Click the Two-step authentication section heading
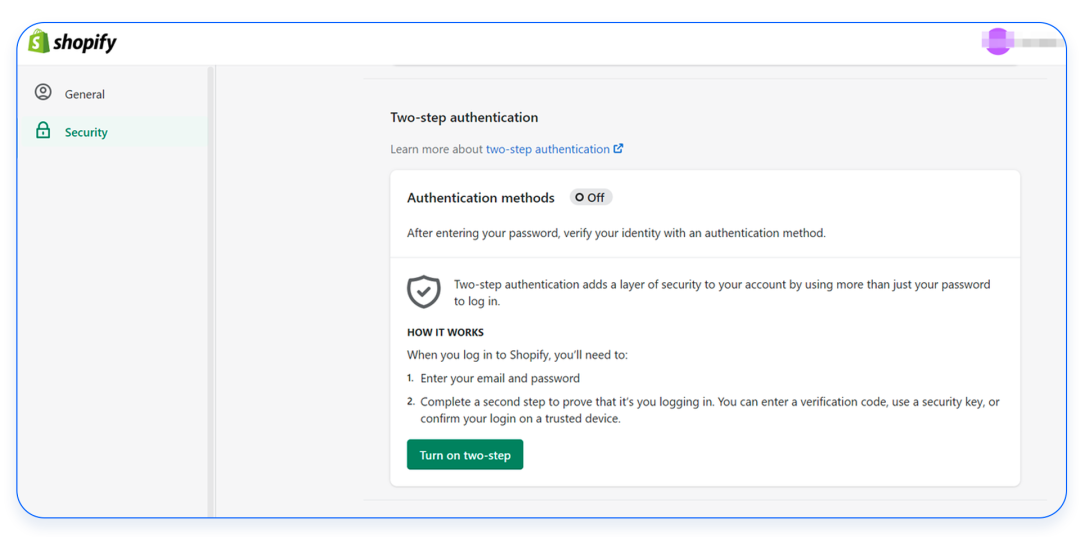The height and width of the screenshot is (537, 1080). click(464, 117)
